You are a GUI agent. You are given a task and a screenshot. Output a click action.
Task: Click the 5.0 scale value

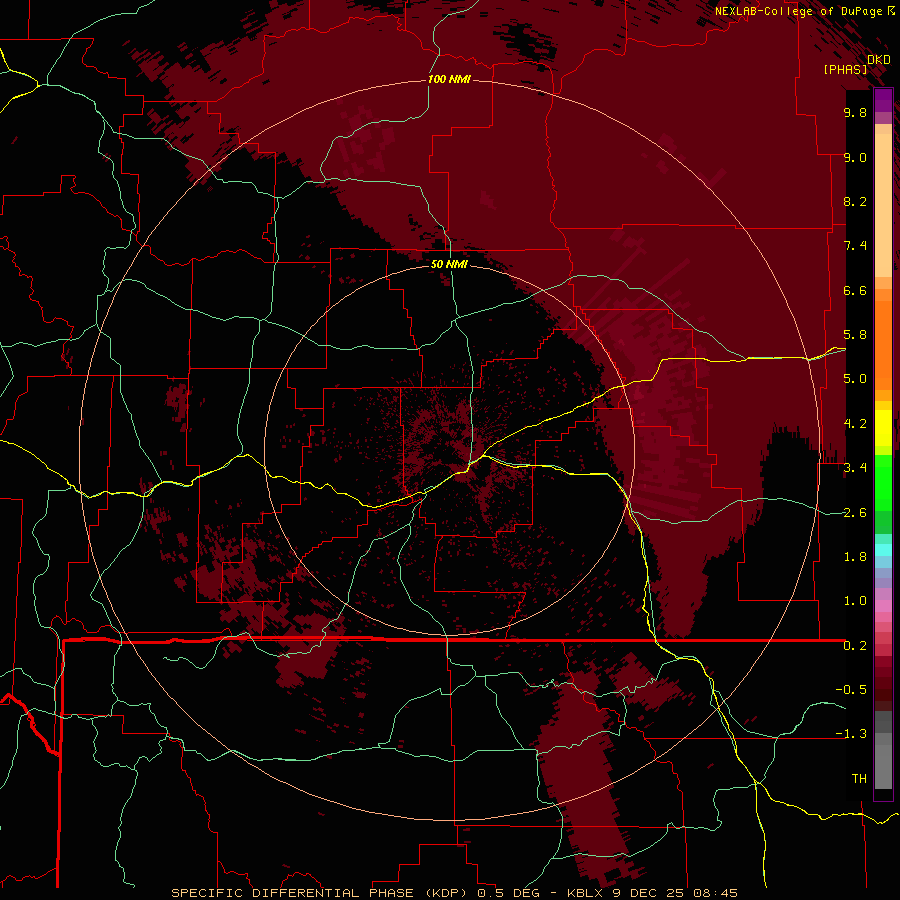point(855,379)
